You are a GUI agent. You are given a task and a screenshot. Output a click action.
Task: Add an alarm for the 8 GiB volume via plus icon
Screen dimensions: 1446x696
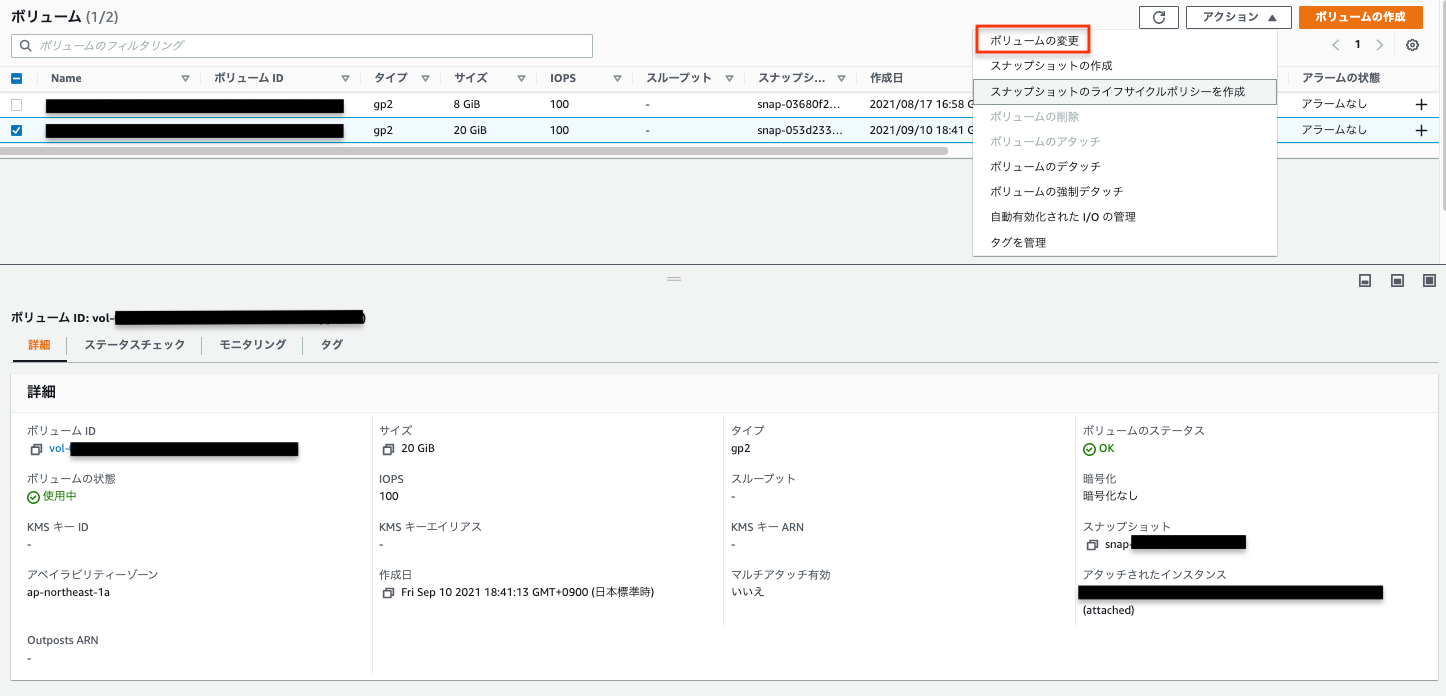pos(1419,103)
